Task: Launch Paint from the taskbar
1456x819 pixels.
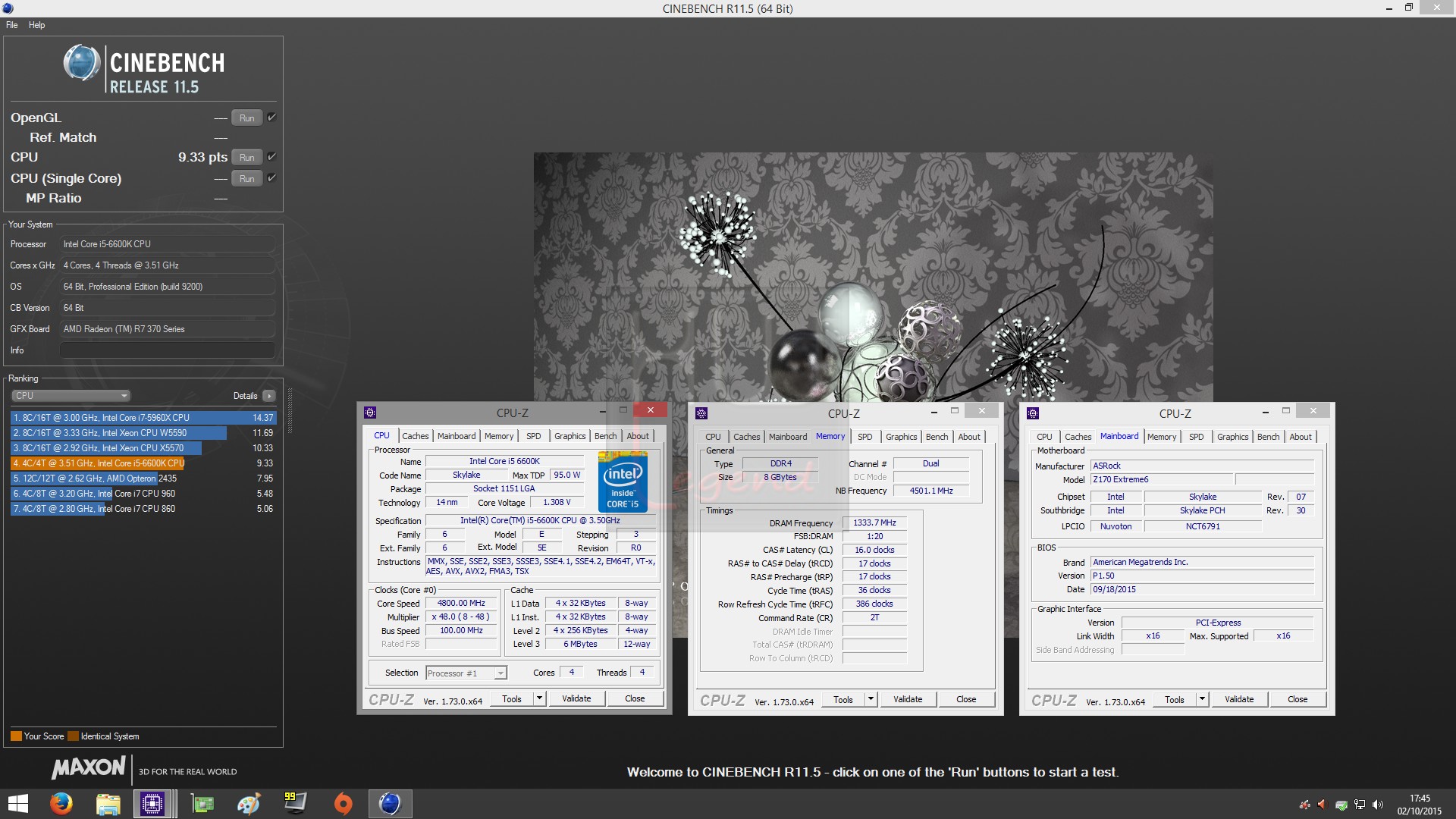Action: coord(249,803)
